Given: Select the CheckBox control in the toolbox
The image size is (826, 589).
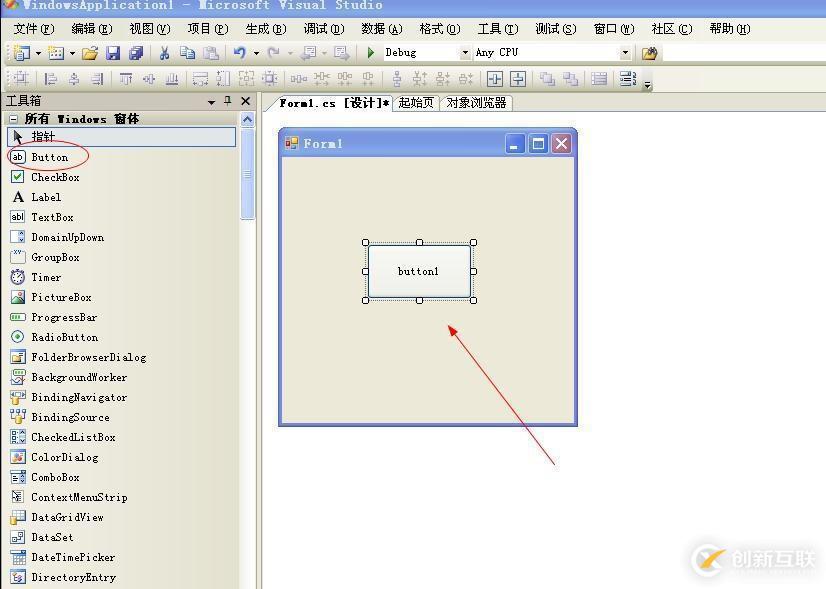Looking at the screenshot, I should [x=122, y=177].
